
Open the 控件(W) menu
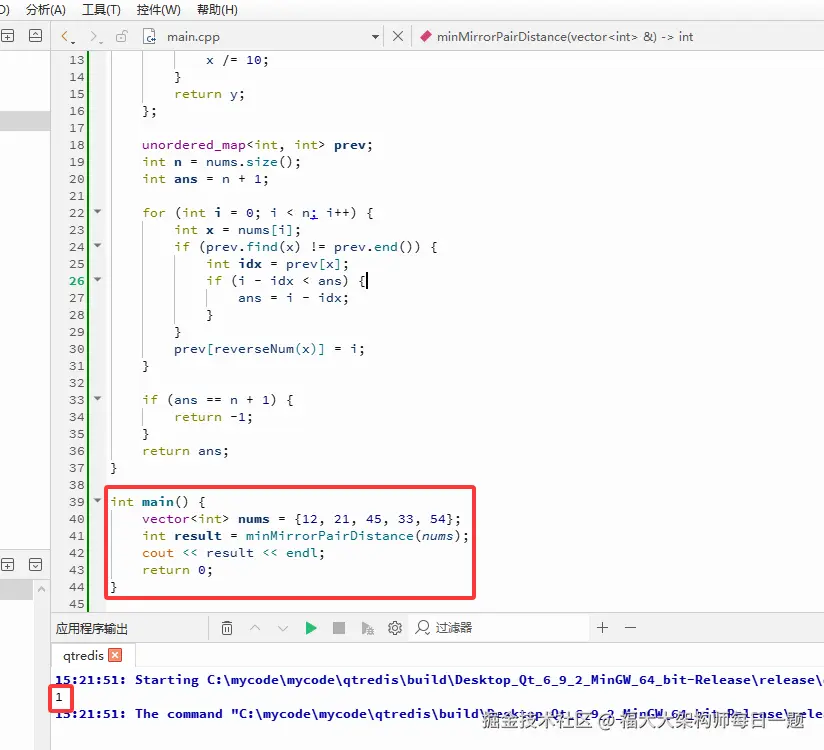158,9
